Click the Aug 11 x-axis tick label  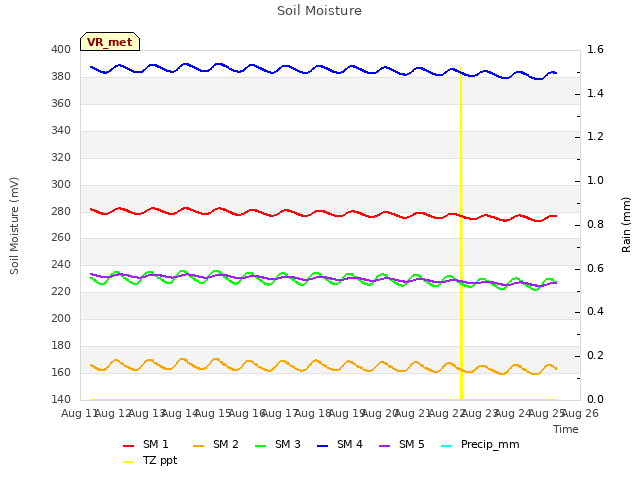pyautogui.click(x=80, y=413)
